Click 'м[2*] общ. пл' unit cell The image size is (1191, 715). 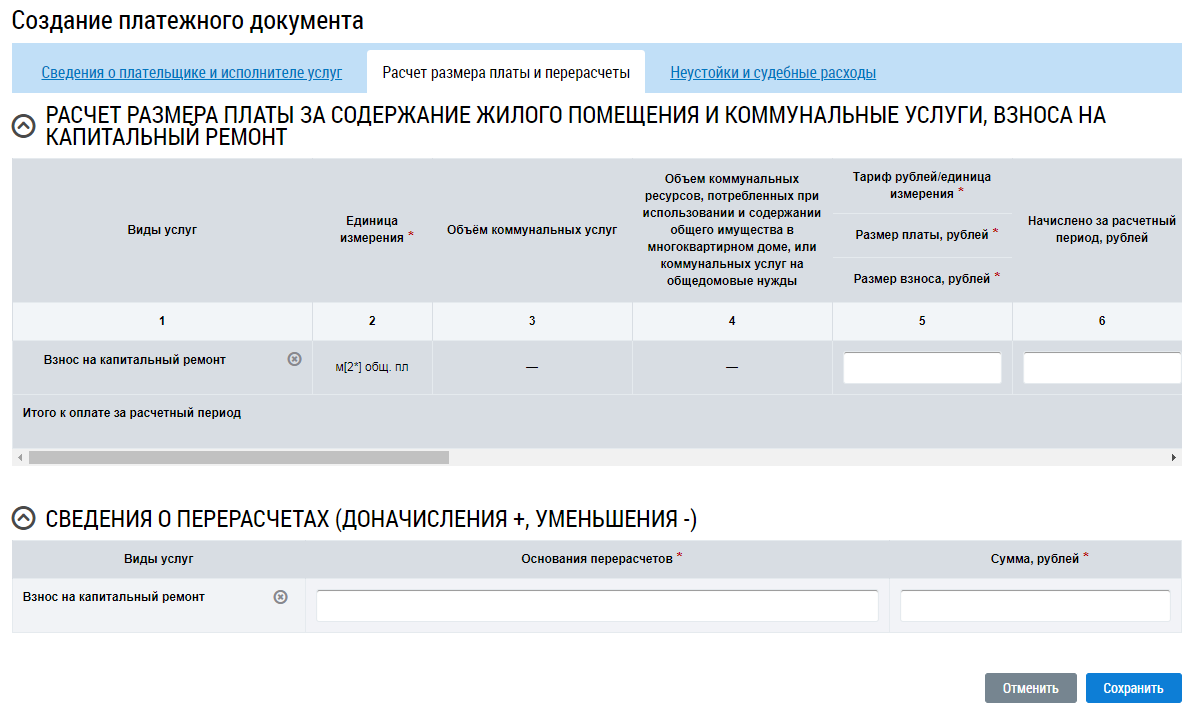pos(372,368)
